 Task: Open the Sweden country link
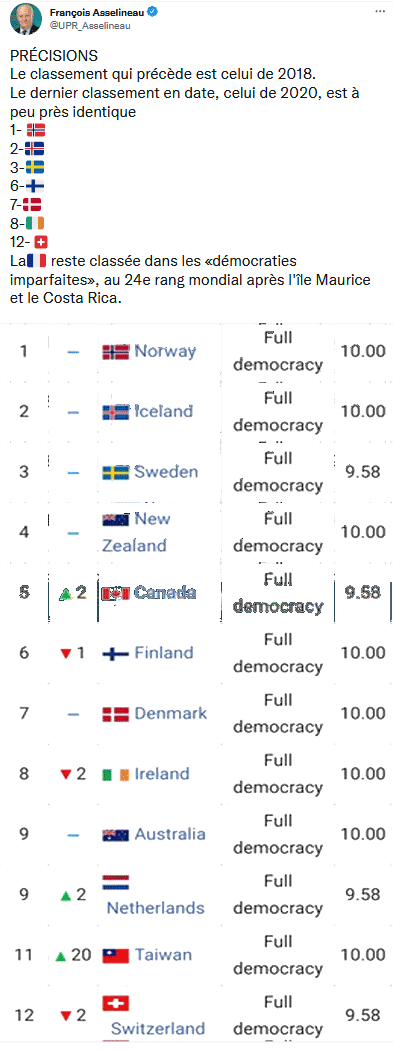pos(166,471)
